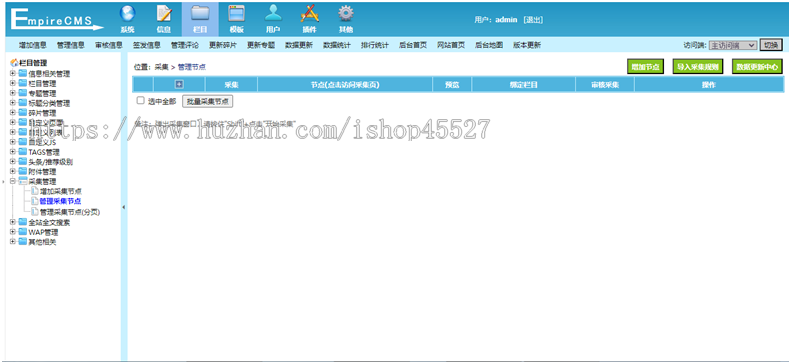Image resolution: width=791 pixels, height=364 pixels.
Task: Select the 栏目 folder icon tab
Action: pos(200,19)
